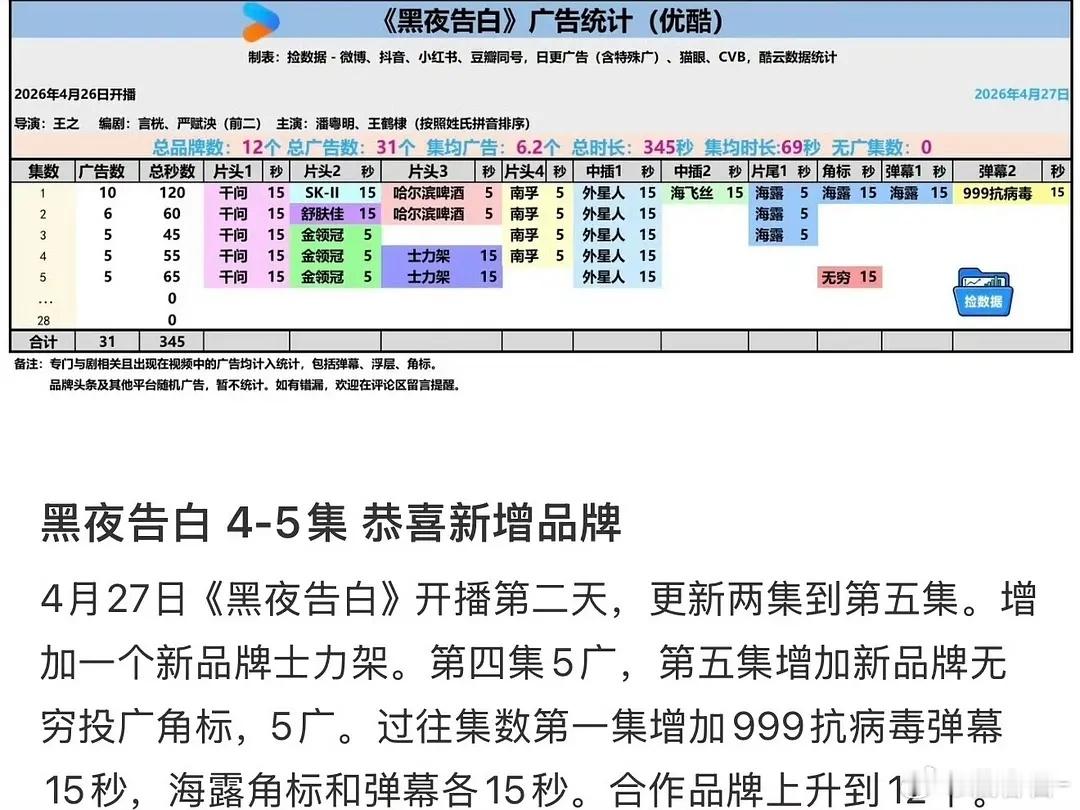Click the 南孚 cell in episode 4 row
1080x810 pixels.
coord(524,256)
